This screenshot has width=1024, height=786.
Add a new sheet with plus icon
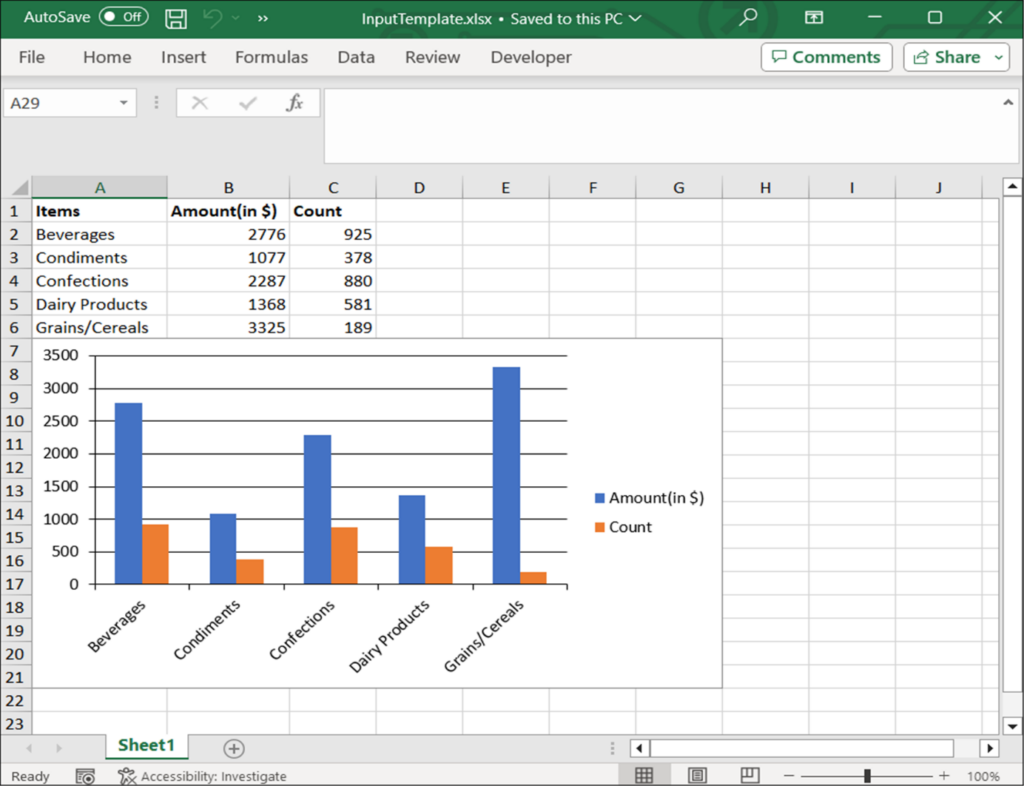(234, 748)
